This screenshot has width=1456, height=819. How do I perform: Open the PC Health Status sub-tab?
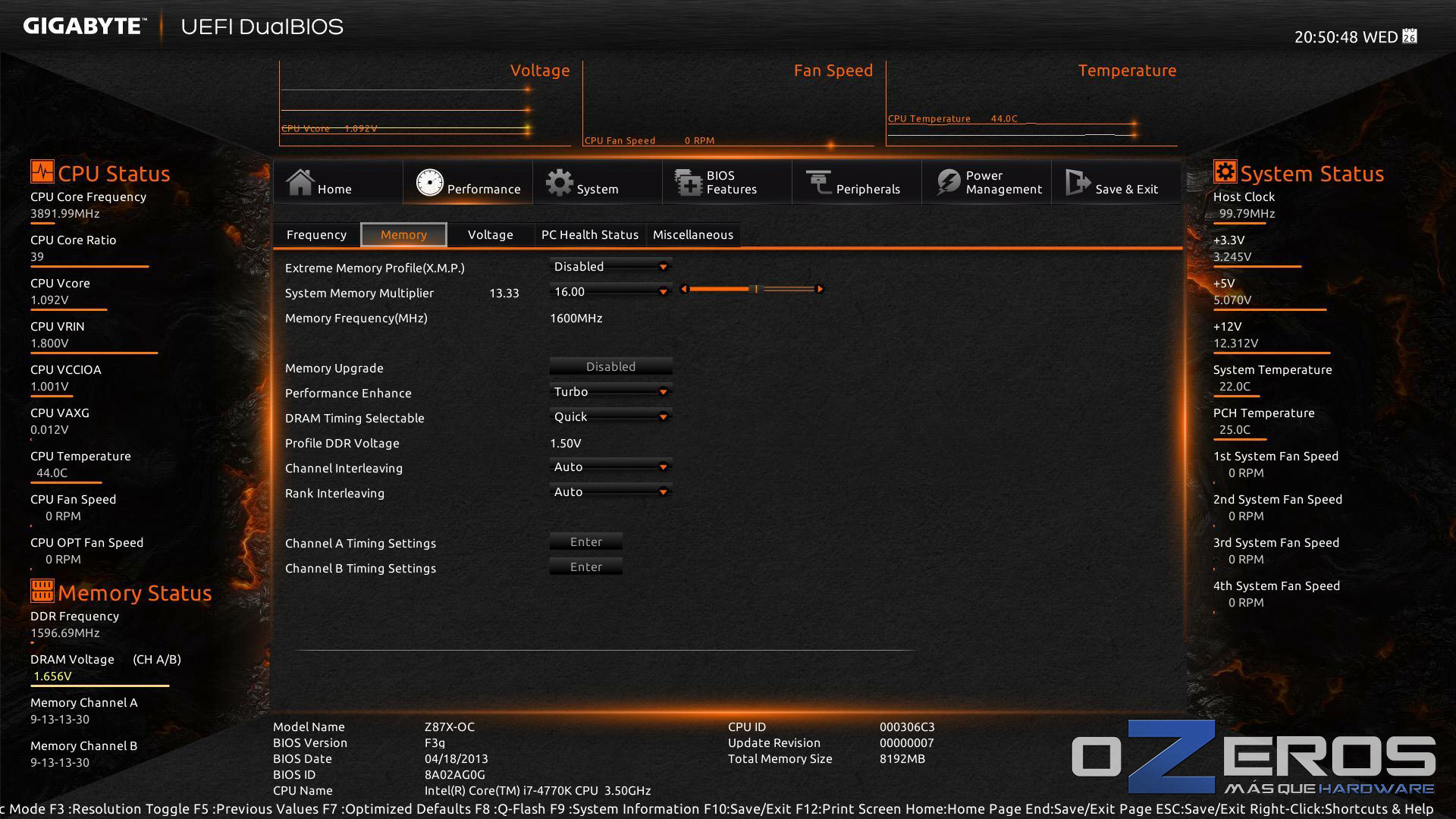pyautogui.click(x=589, y=234)
